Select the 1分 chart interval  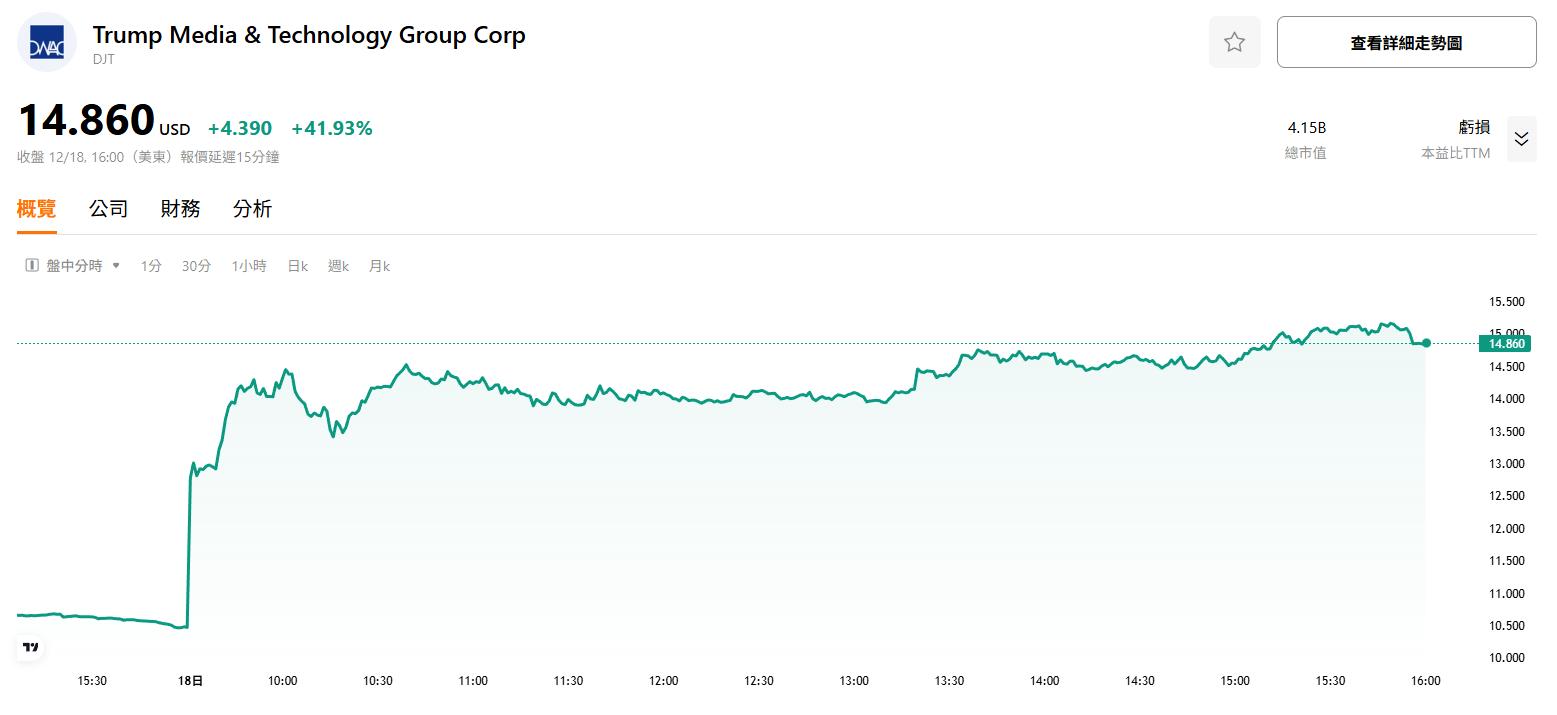(151, 266)
